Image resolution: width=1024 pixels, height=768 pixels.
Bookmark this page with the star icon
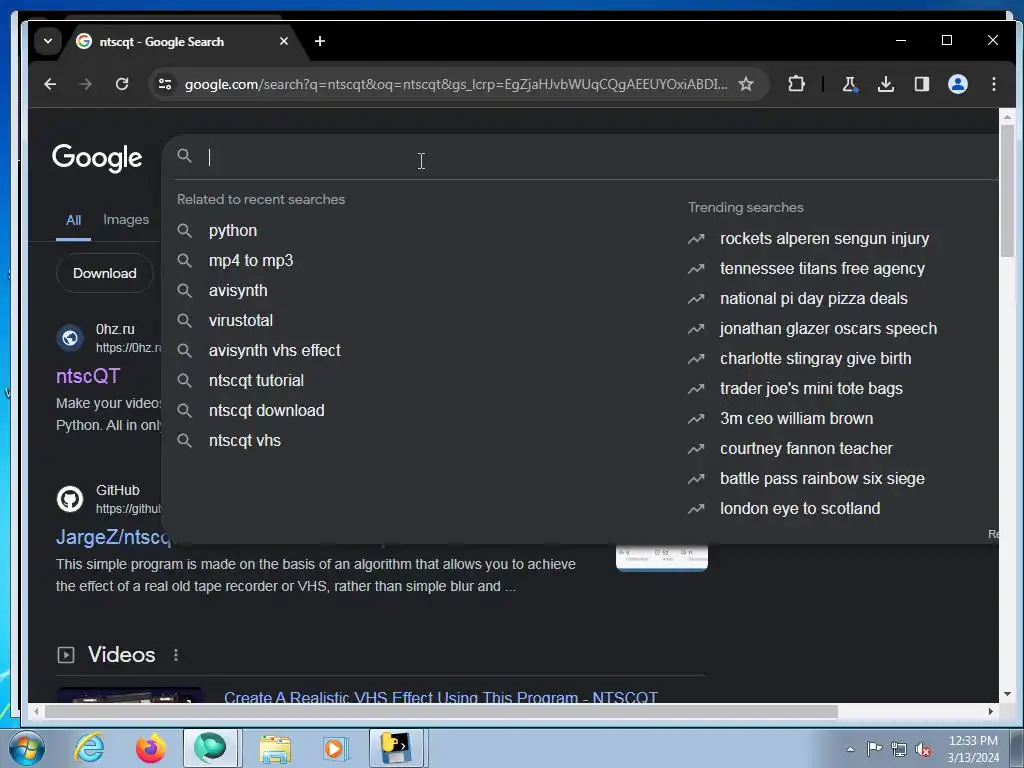click(745, 84)
